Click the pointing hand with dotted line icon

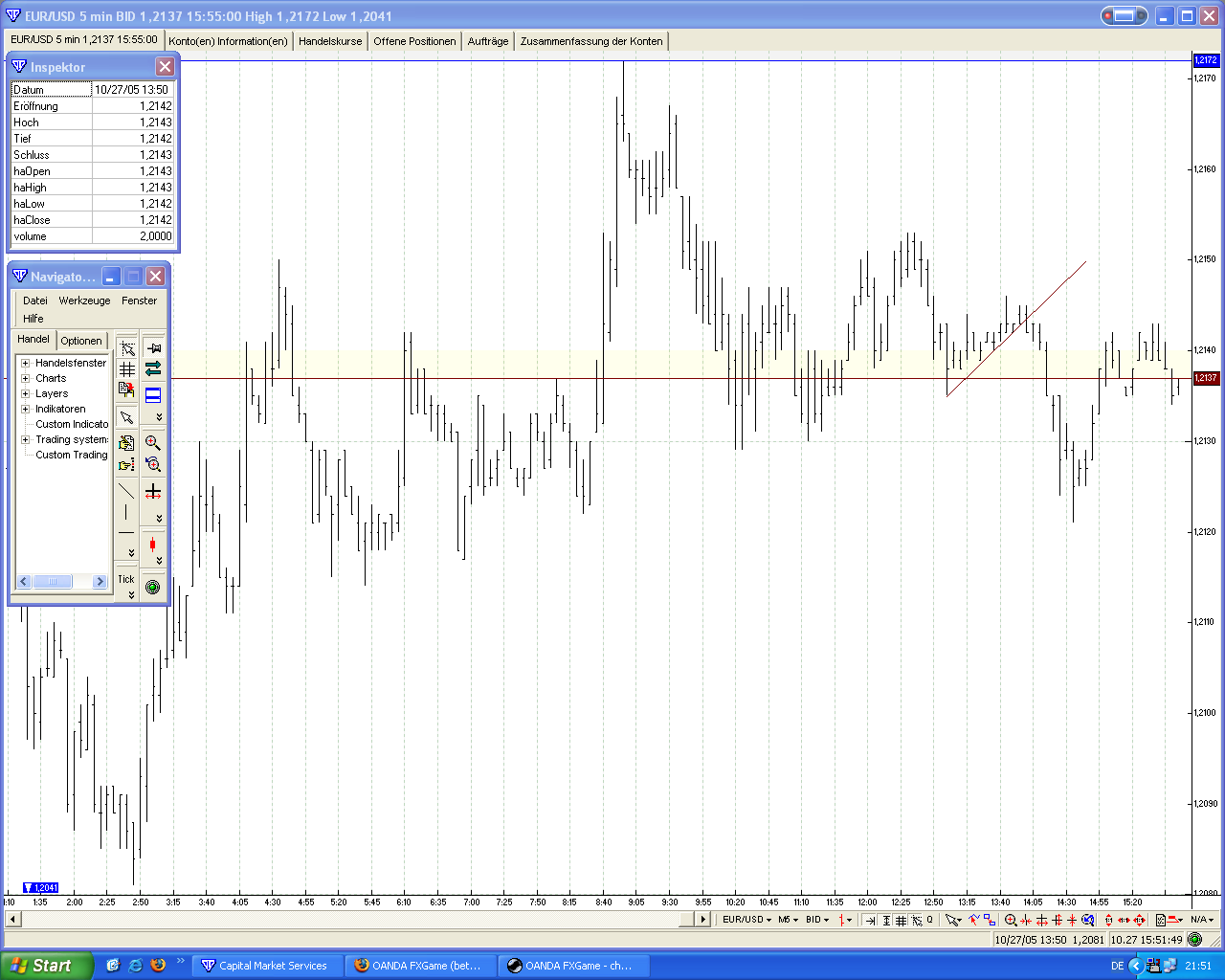point(126,465)
